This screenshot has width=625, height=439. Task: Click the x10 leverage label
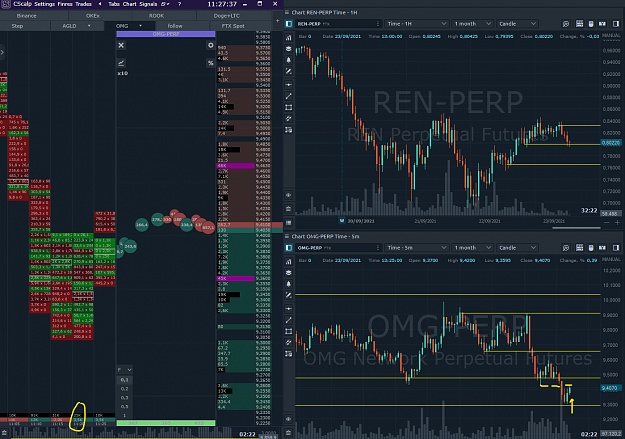coord(122,73)
